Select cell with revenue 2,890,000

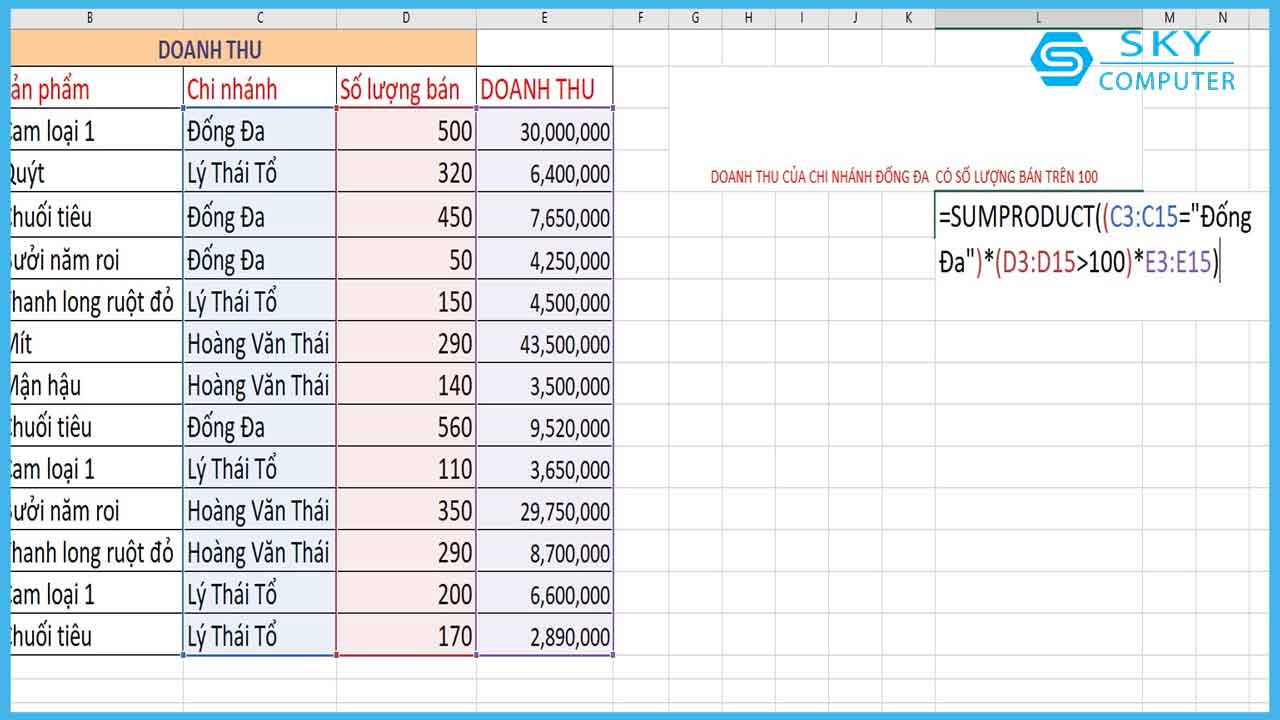click(x=544, y=635)
